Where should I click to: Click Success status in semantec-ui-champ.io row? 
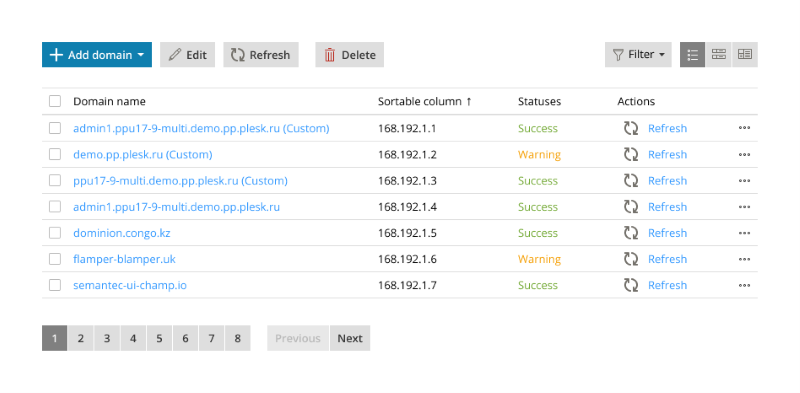click(538, 285)
